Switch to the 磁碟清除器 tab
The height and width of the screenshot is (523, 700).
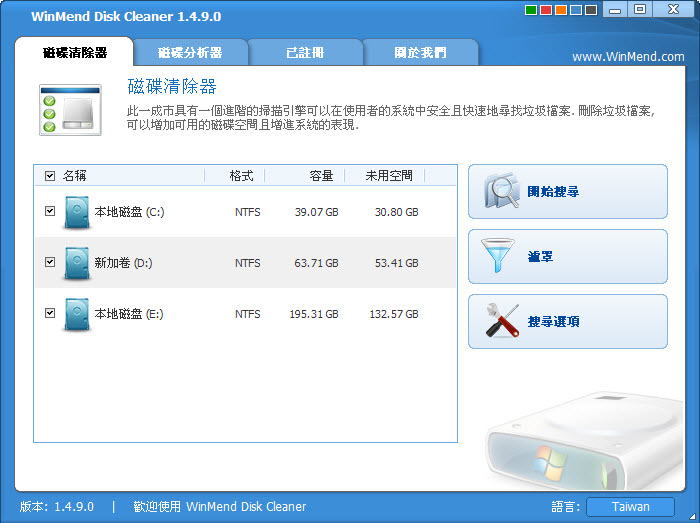75,53
